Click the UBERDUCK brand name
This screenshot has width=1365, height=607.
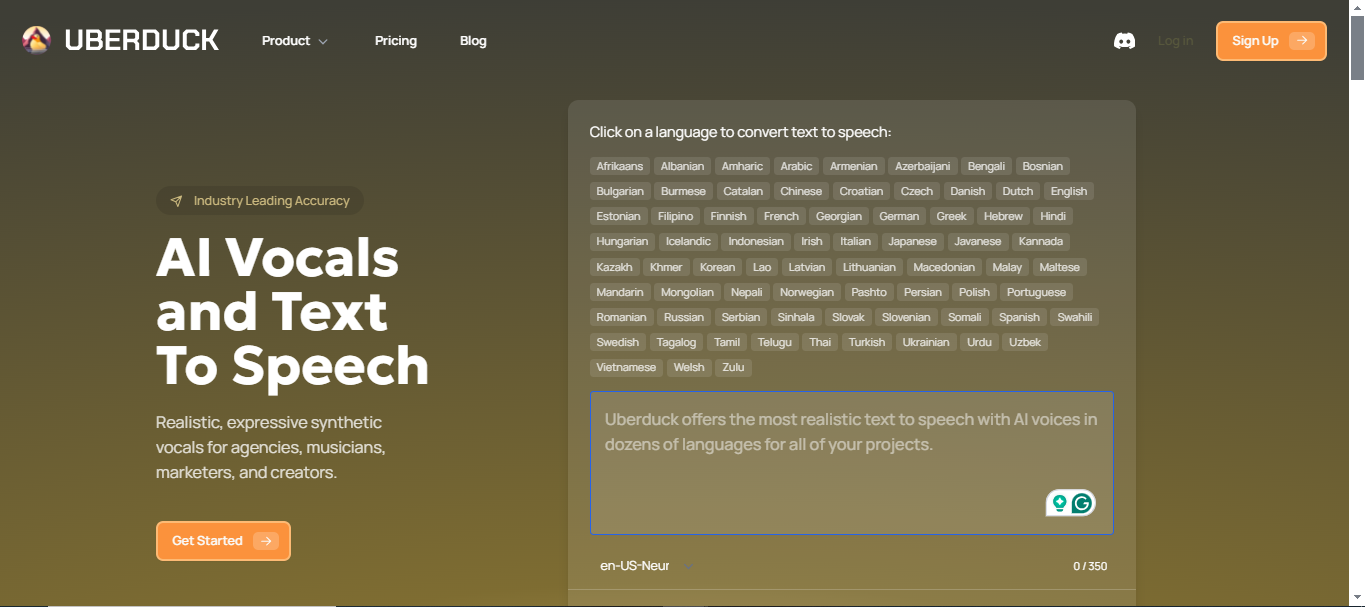pos(142,40)
